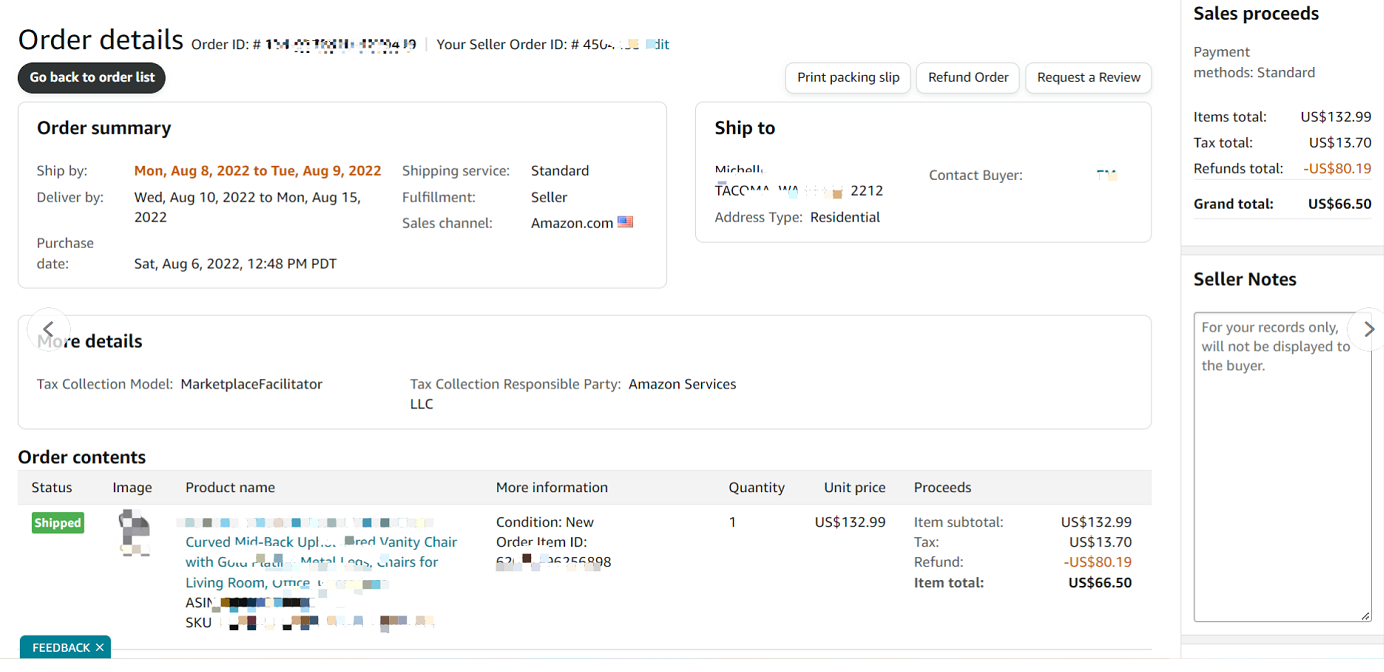Click the product thumbnail image
The image size is (1384, 672).
(133, 532)
